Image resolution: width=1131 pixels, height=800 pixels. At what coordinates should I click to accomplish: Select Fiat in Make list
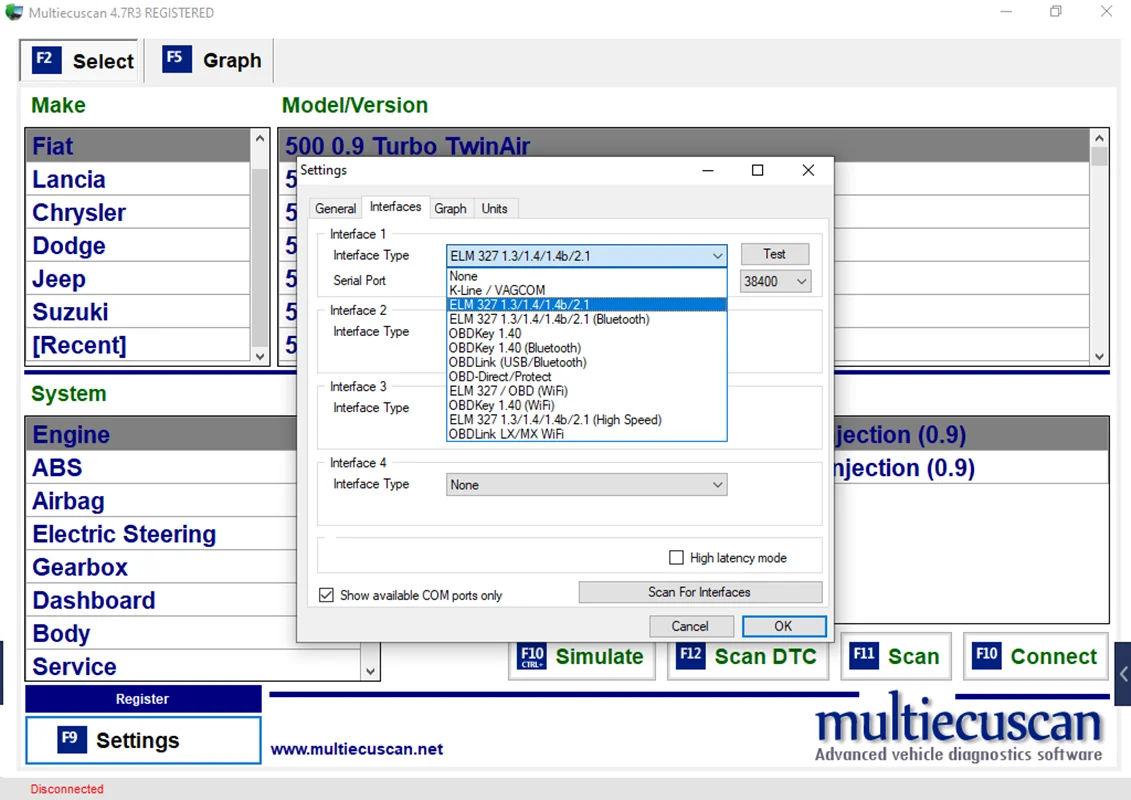coord(138,146)
